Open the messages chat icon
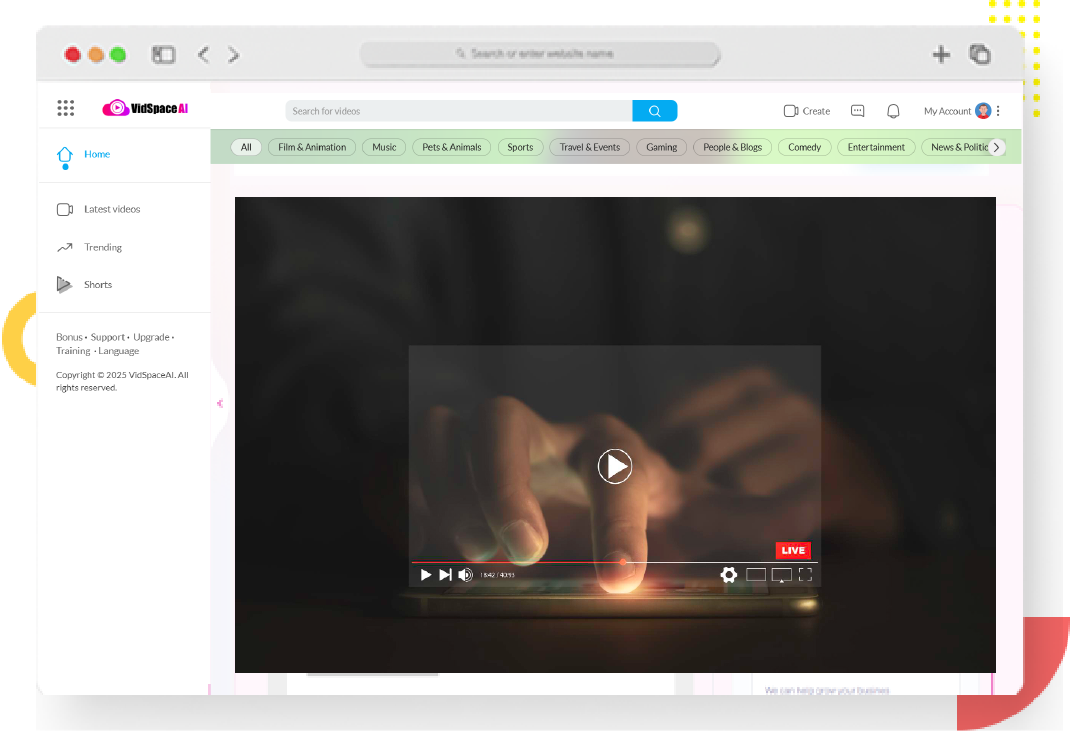This screenshot has width=1073, height=731. click(x=857, y=111)
